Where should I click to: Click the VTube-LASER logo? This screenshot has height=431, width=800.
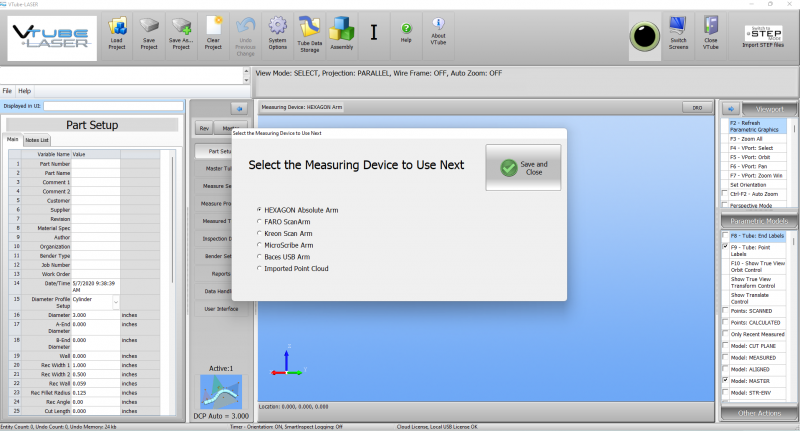coord(52,38)
